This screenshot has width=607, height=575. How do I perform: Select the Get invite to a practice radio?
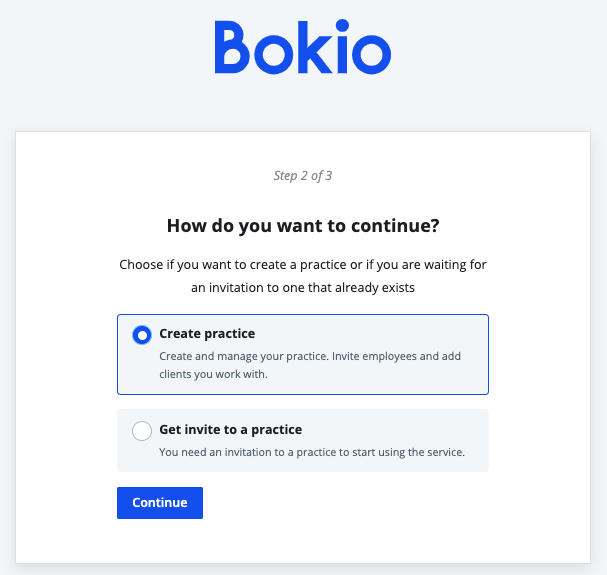(x=142, y=431)
